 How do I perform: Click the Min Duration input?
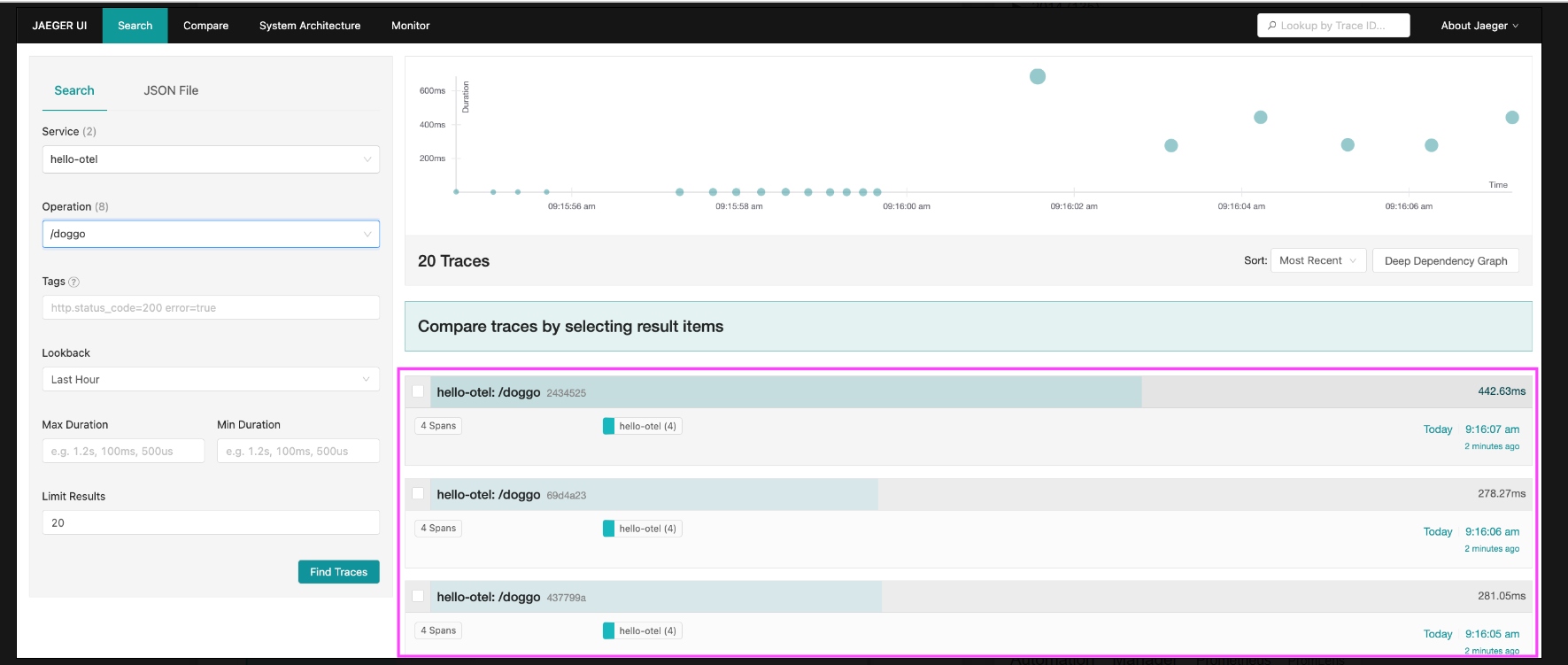point(298,451)
